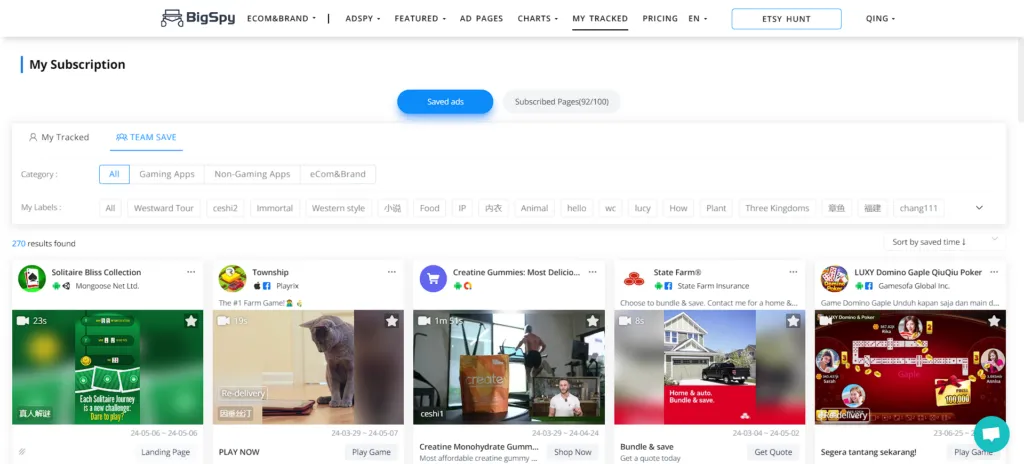Expand the CHARTS nav dropdown
The image size is (1024, 464).
pos(537,18)
